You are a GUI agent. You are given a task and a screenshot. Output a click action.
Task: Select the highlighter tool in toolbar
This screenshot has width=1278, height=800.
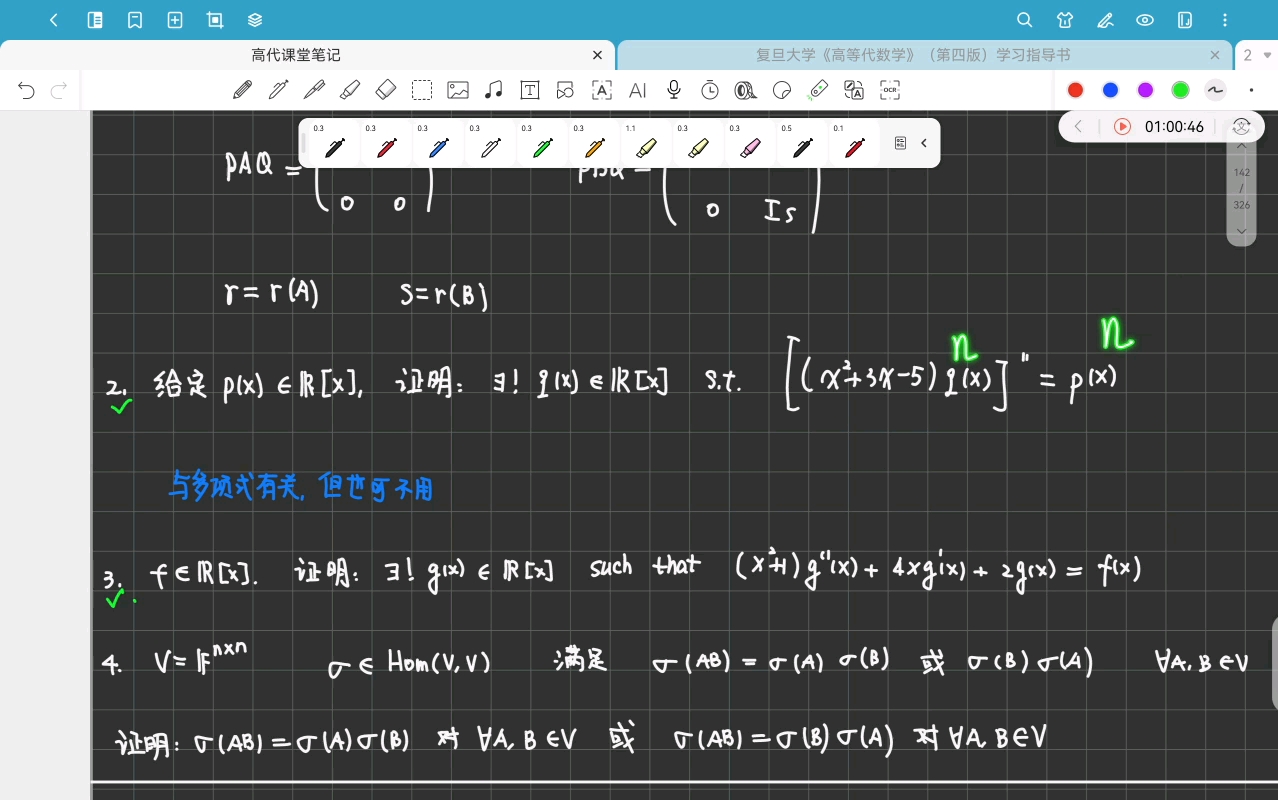pyautogui.click(x=350, y=90)
